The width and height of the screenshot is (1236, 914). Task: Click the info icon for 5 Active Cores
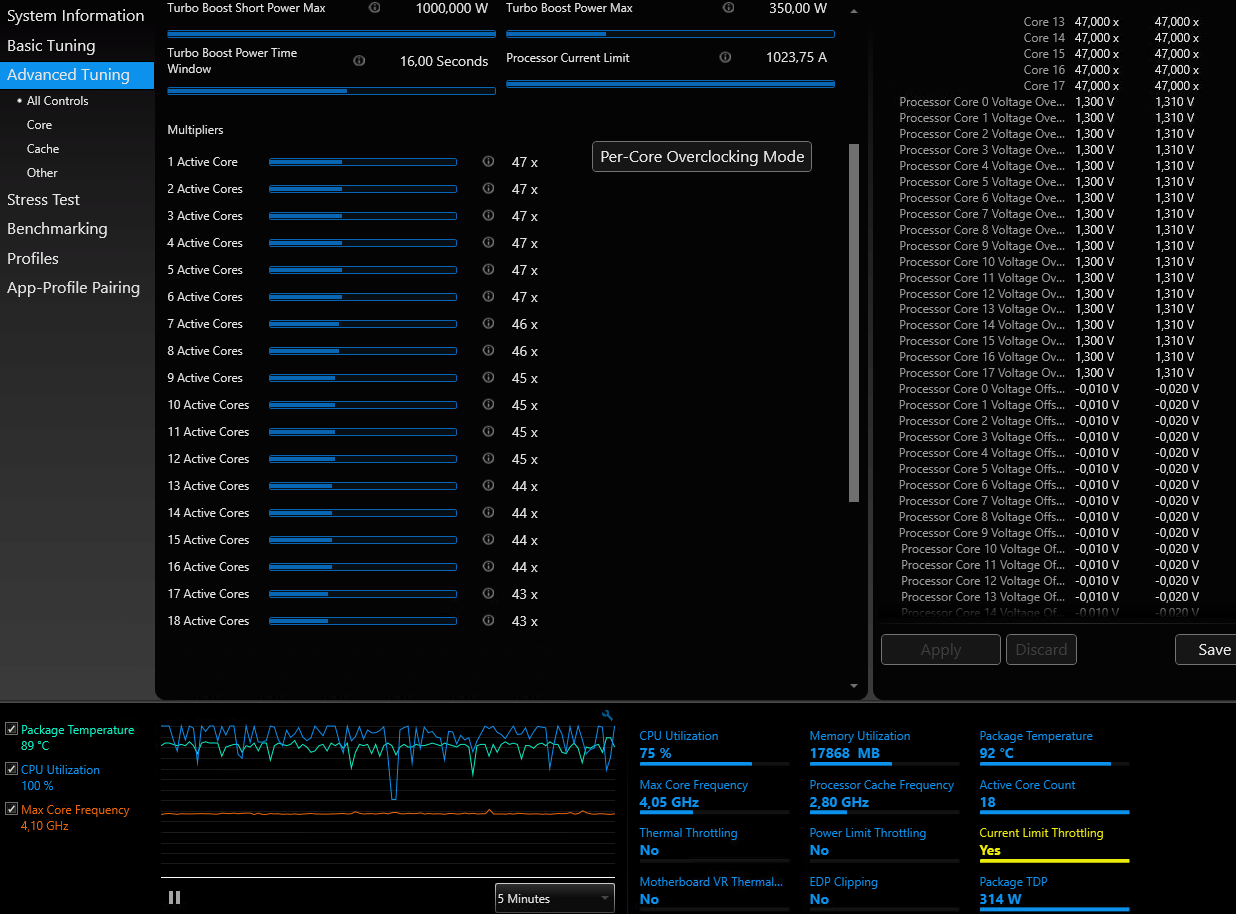(x=488, y=269)
